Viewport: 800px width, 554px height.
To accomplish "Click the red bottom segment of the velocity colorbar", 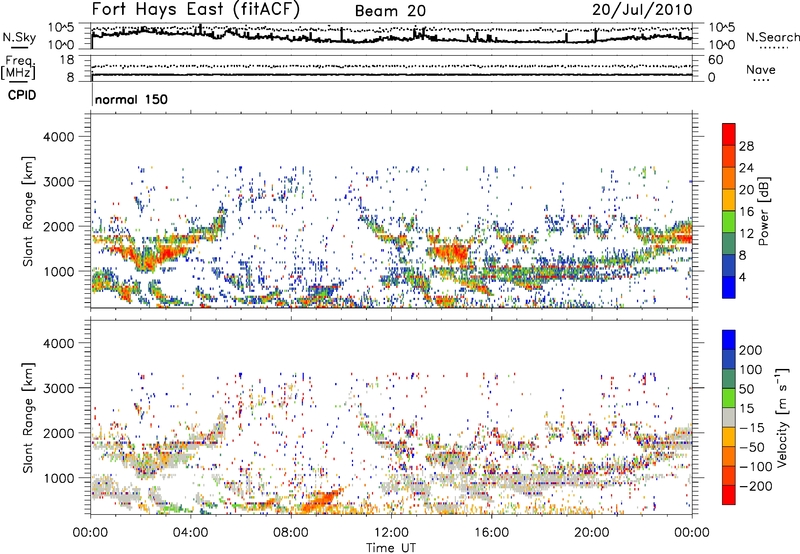I will click(x=729, y=495).
